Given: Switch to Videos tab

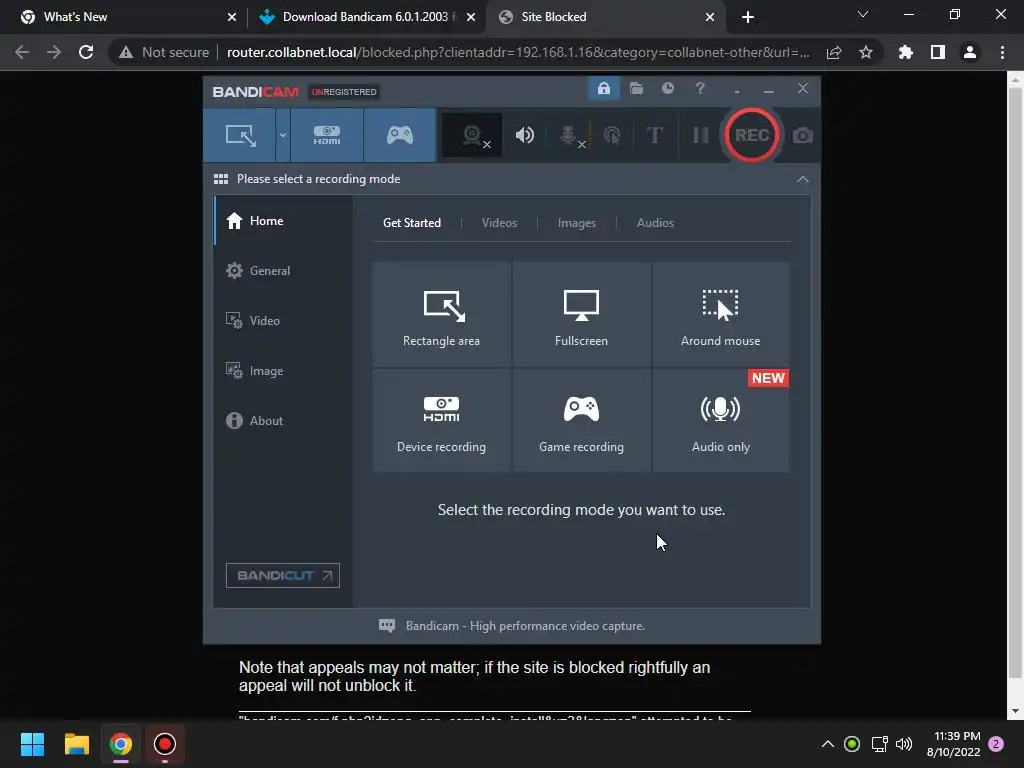Looking at the screenshot, I should coord(499,223).
